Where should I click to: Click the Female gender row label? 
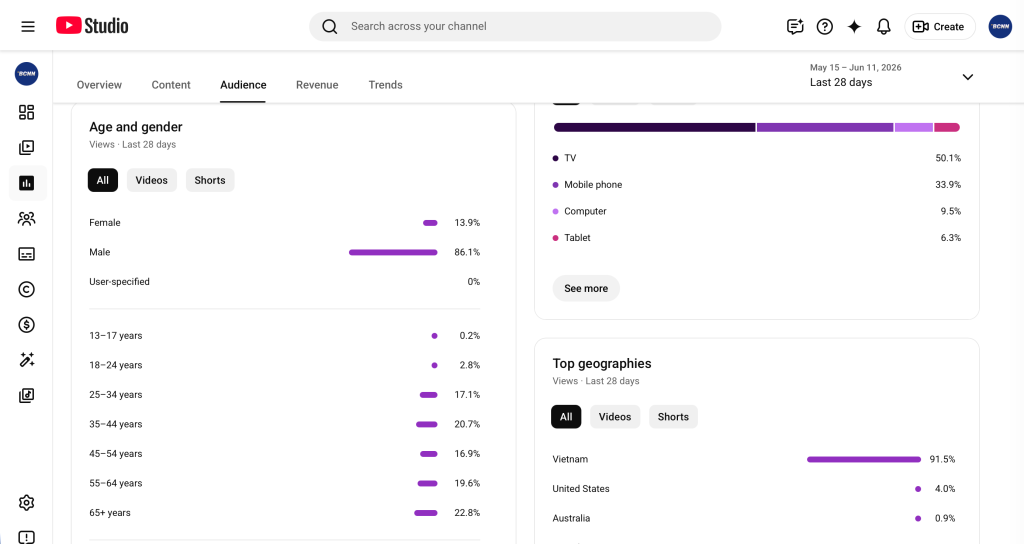pyautogui.click(x=104, y=223)
